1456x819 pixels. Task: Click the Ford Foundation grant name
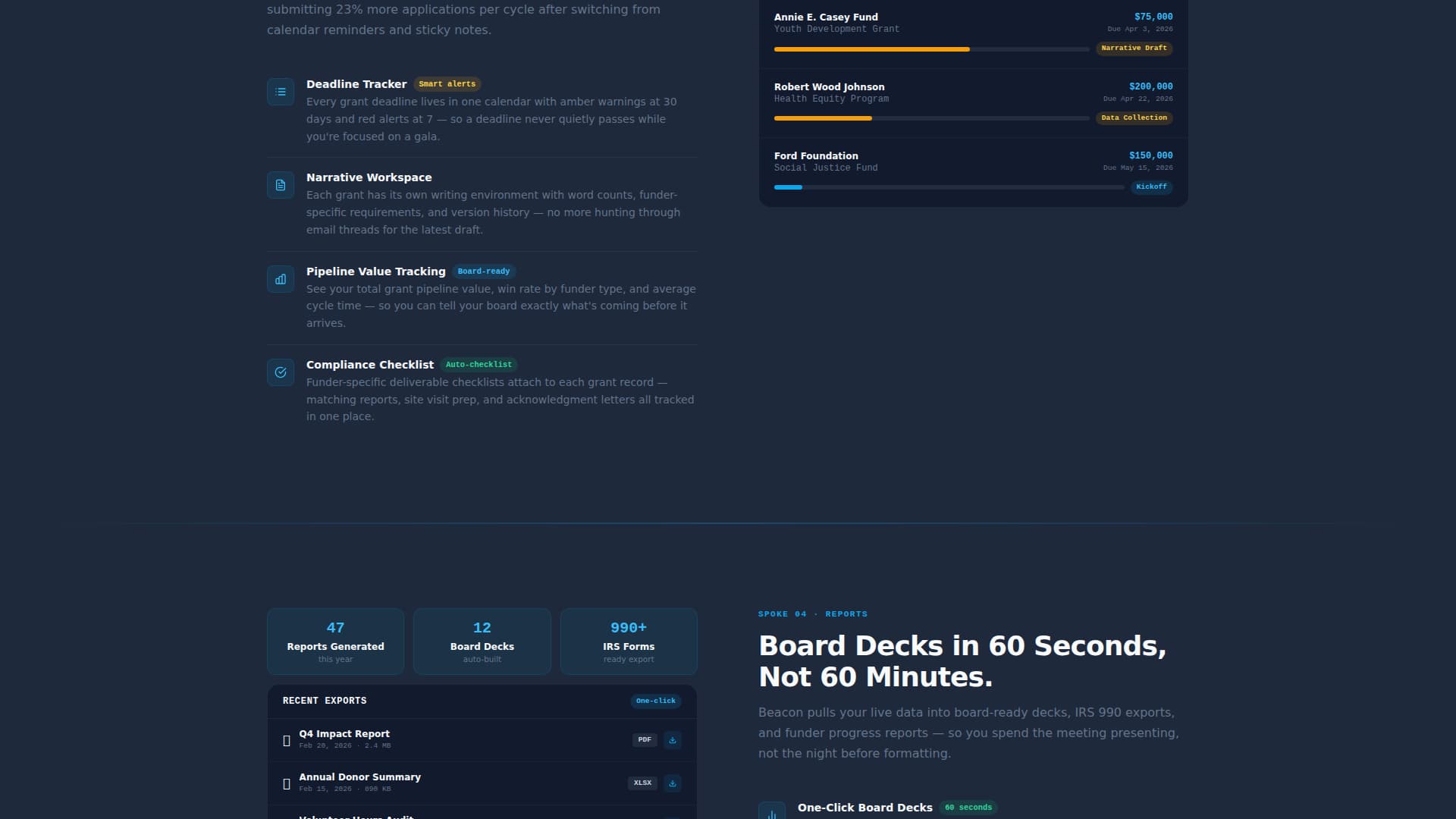816,156
